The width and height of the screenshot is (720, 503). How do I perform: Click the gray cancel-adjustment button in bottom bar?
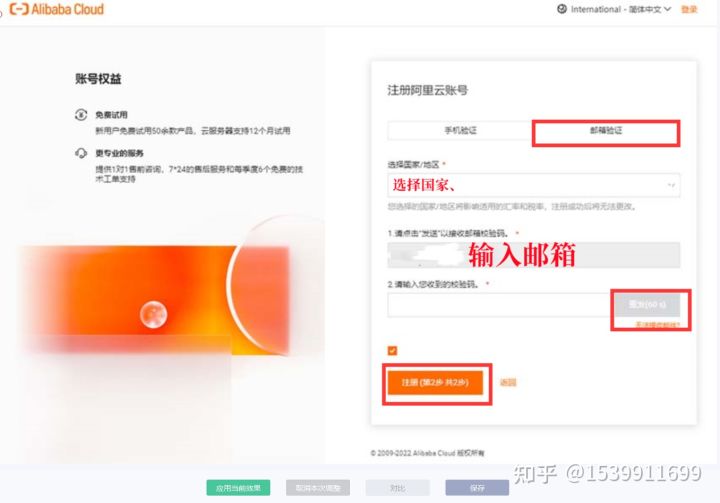coord(318,488)
